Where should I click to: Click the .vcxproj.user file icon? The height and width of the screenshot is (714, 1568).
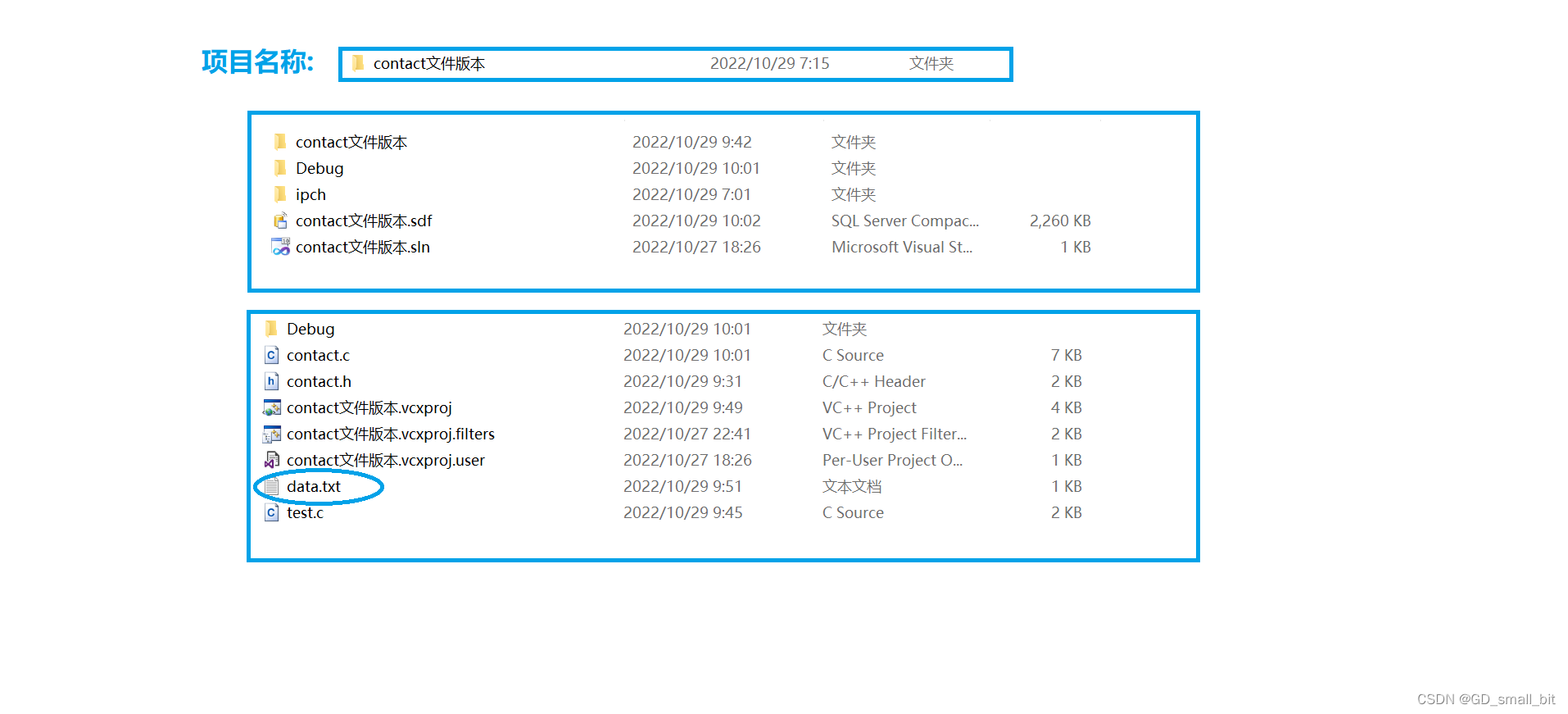click(x=271, y=460)
